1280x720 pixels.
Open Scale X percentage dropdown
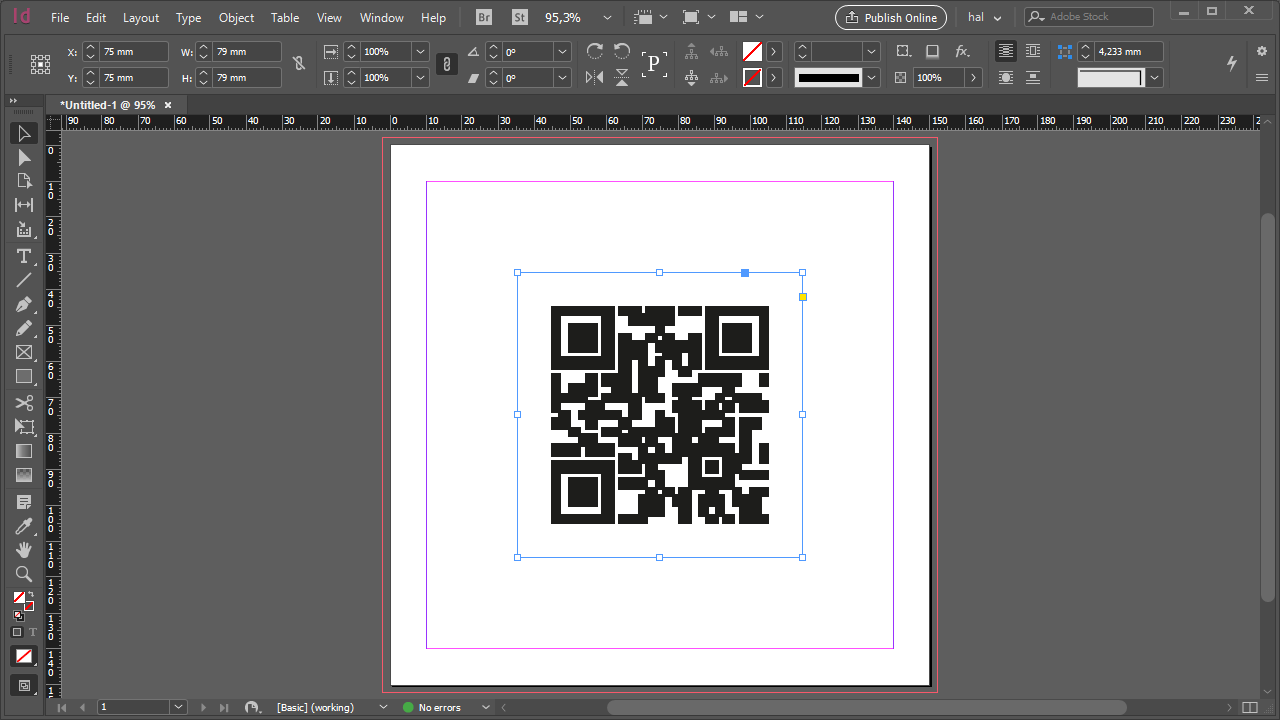coord(420,51)
